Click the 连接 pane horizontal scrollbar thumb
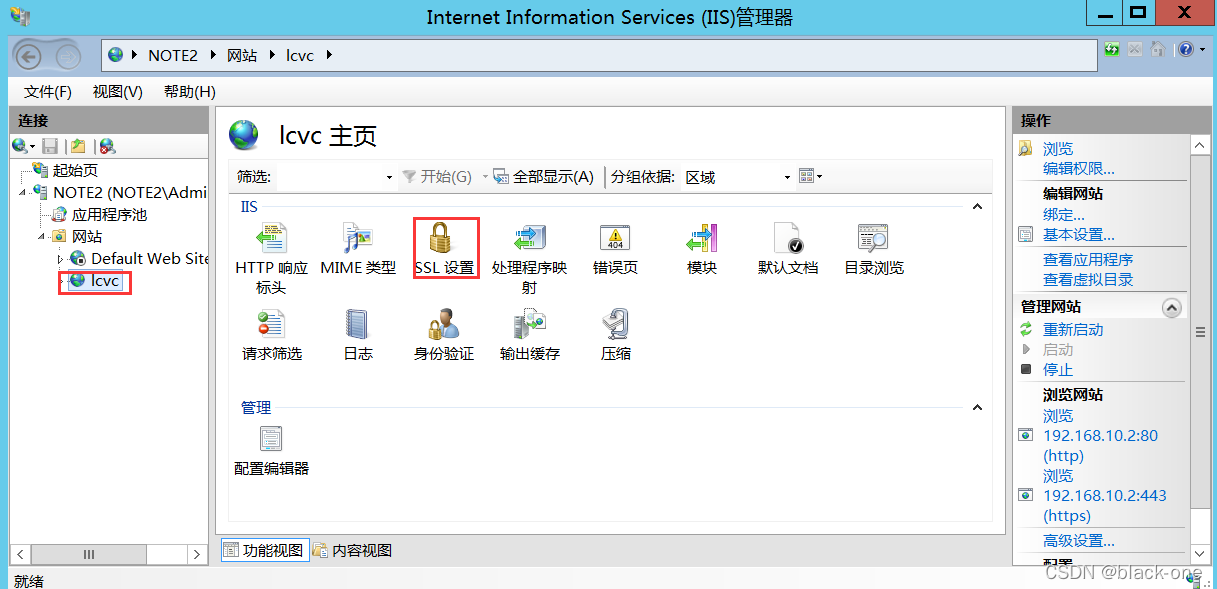This screenshot has height=589, width=1217. pyautogui.click(x=89, y=554)
